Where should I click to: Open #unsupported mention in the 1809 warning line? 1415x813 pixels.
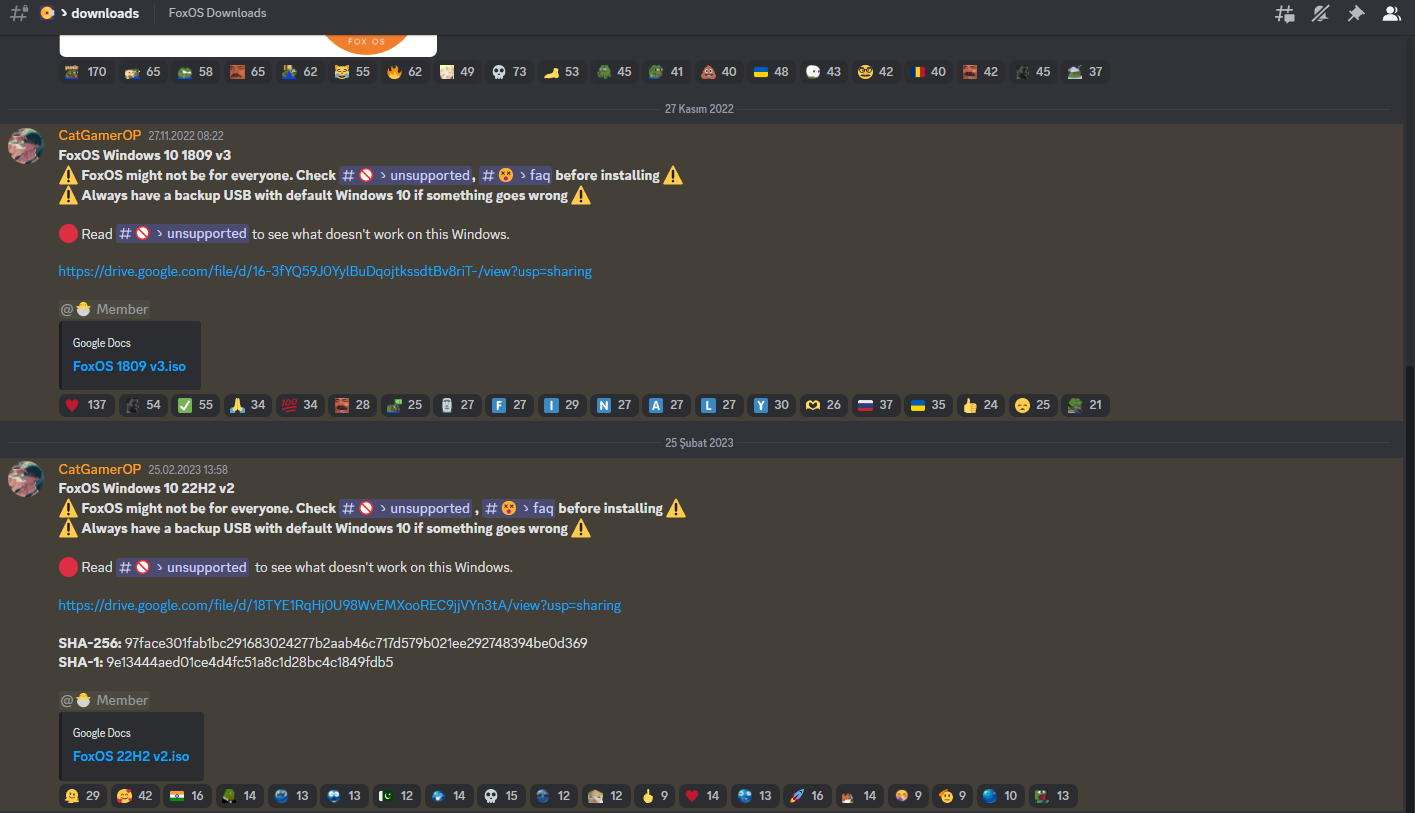coord(405,175)
